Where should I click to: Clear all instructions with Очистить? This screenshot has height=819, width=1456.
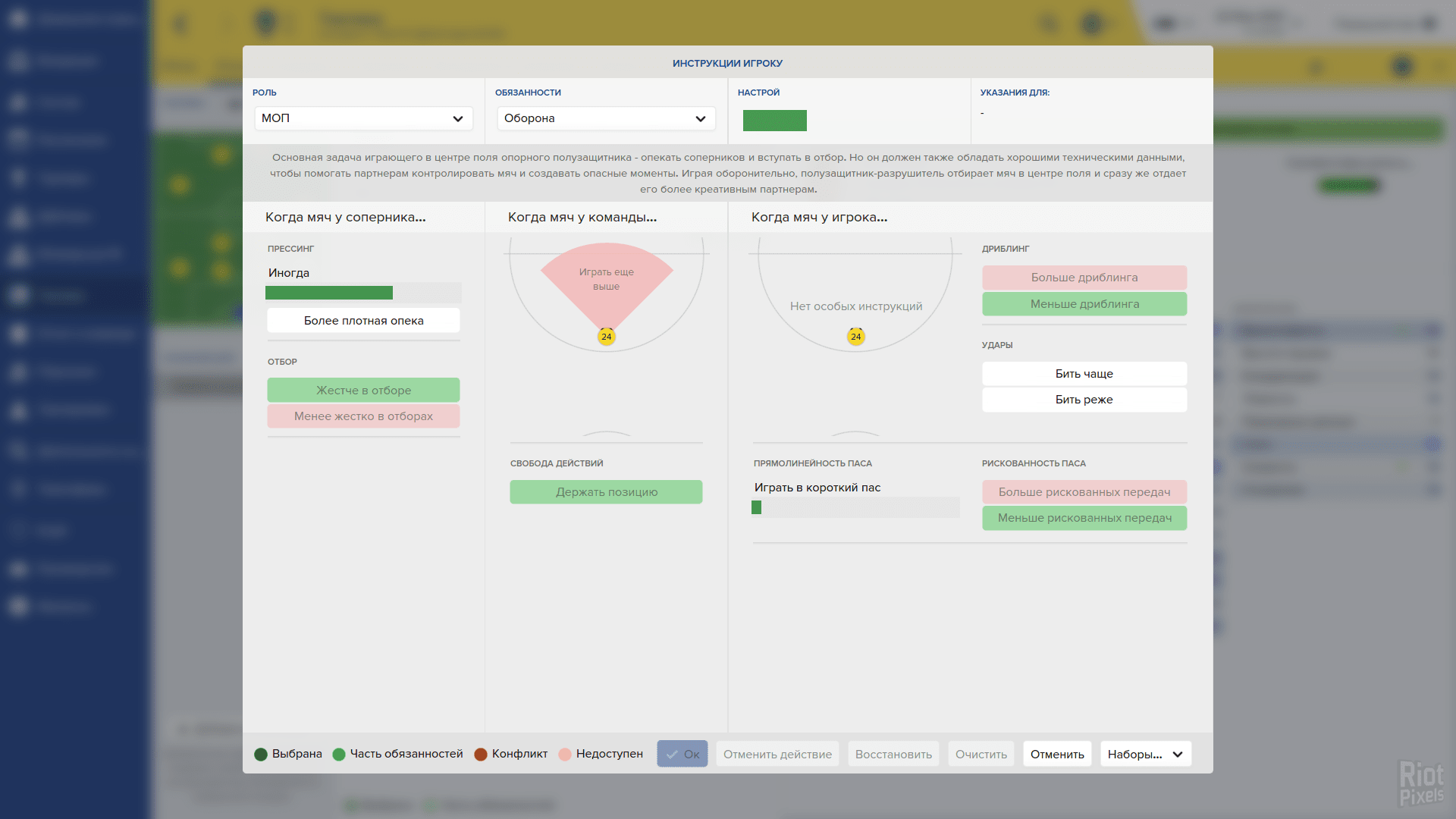click(x=981, y=754)
